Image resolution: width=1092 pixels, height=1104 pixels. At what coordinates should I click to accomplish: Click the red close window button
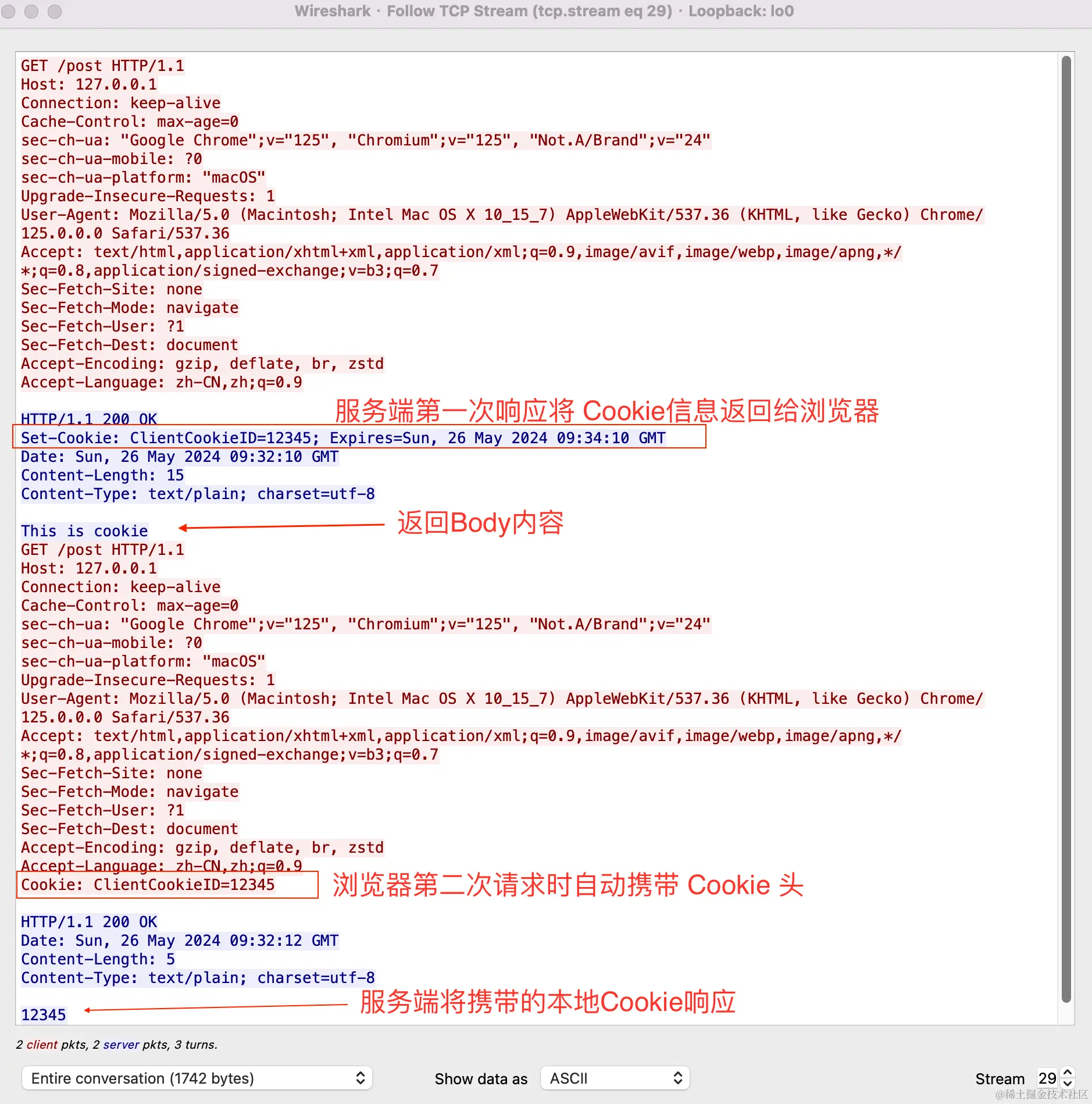pyautogui.click(x=8, y=11)
